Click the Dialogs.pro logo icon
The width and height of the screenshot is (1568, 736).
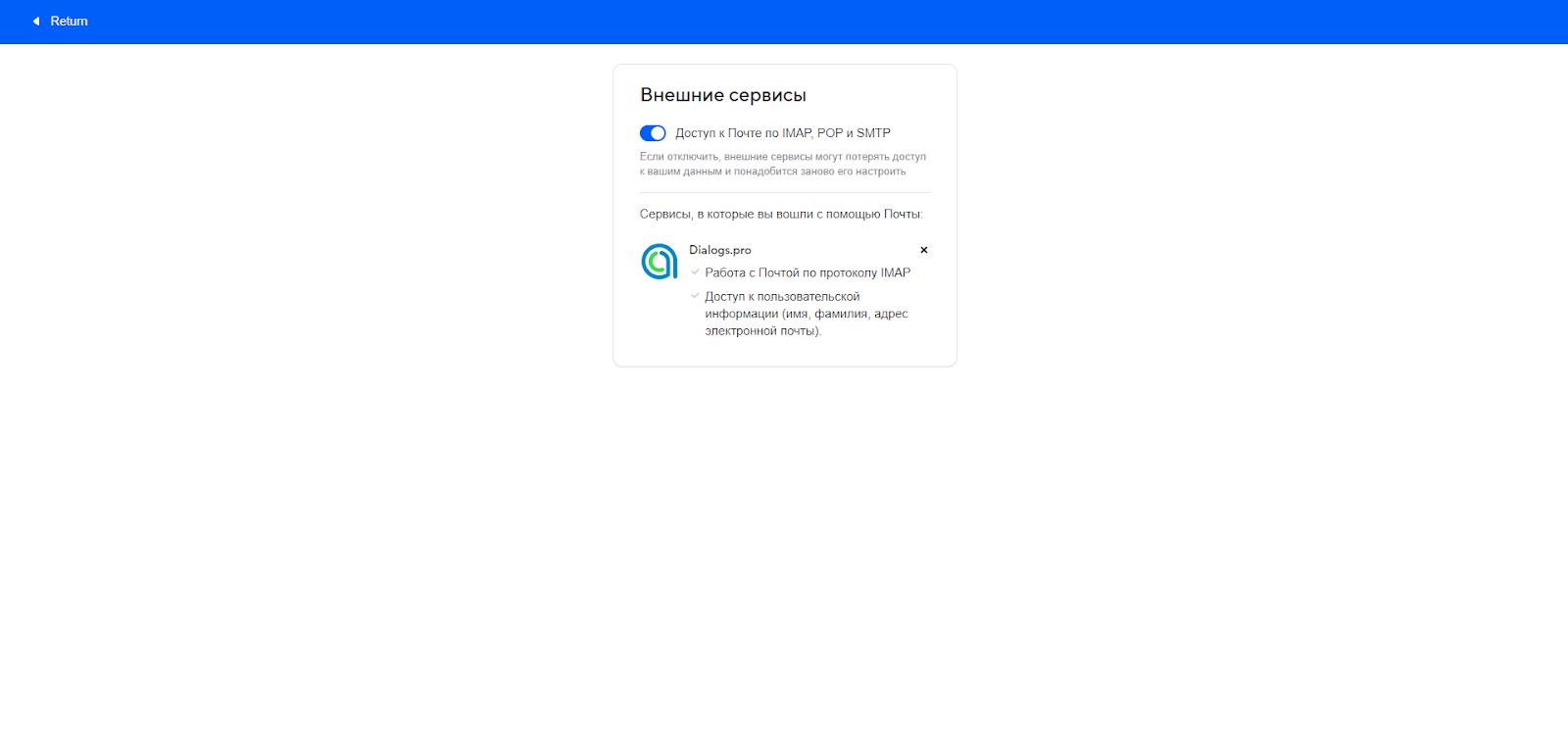pos(660,262)
